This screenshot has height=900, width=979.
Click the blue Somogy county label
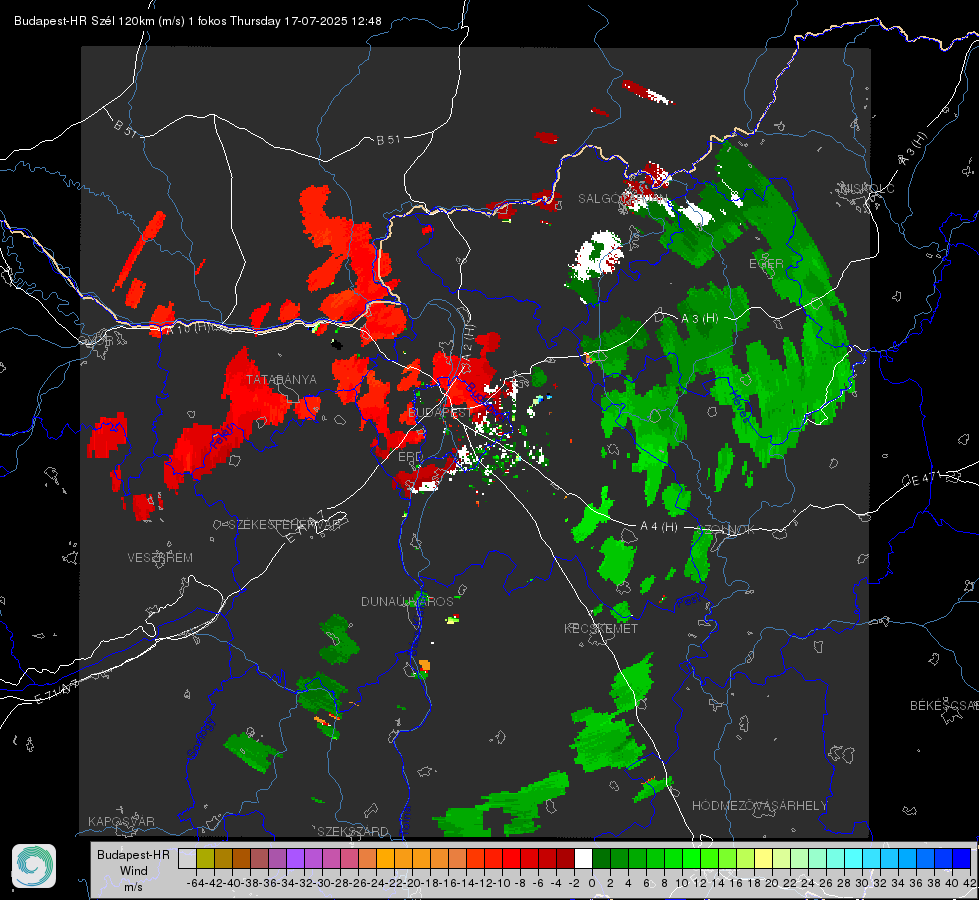coord(201,738)
